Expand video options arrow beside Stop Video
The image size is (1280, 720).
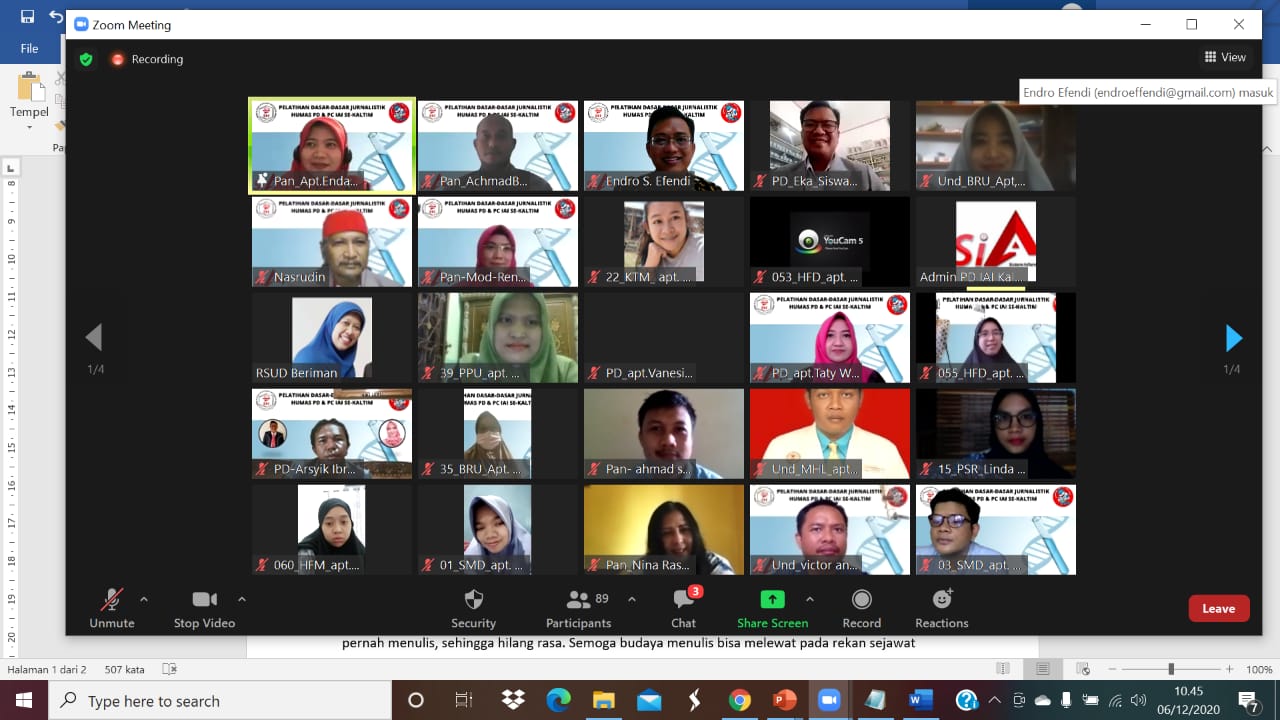241,600
